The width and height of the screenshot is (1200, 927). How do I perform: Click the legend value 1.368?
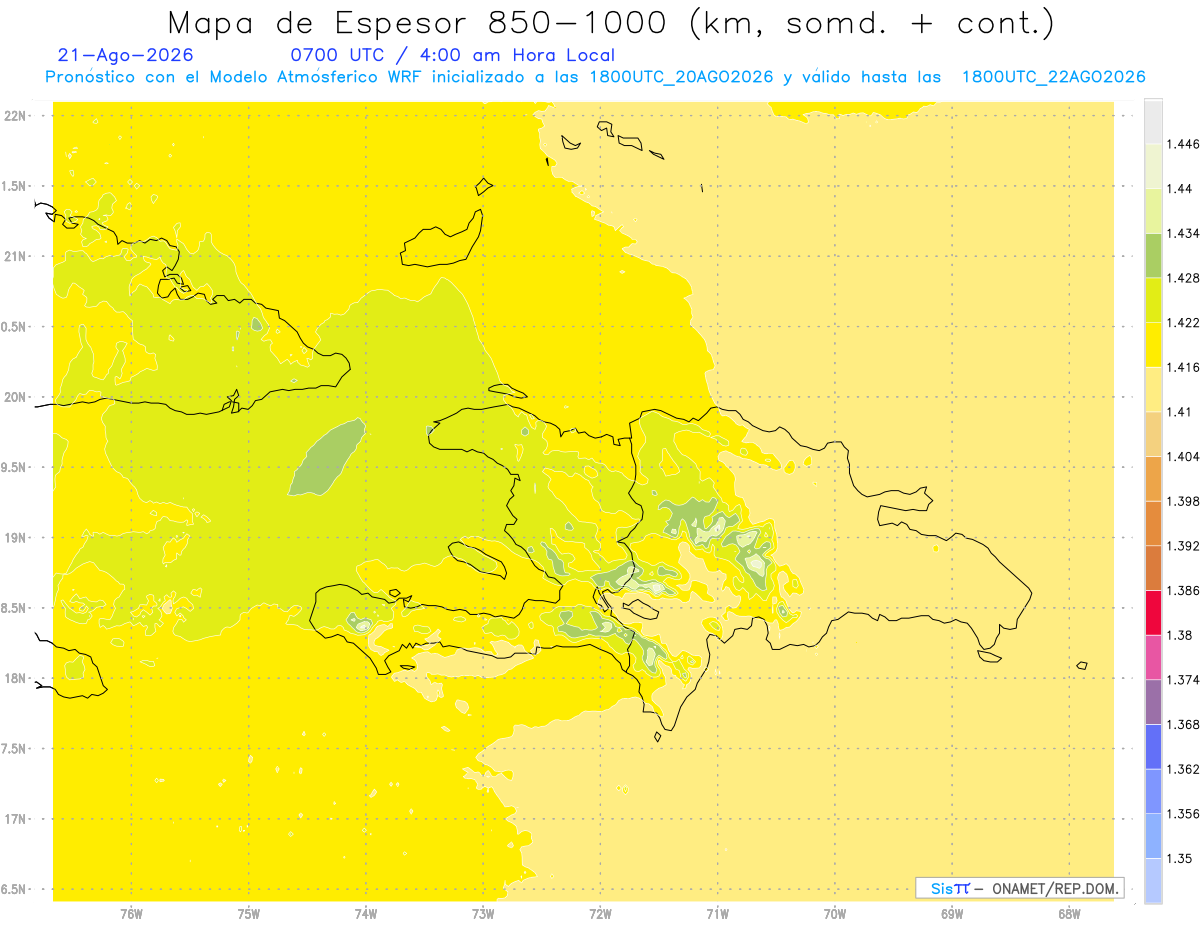[x=1185, y=724]
